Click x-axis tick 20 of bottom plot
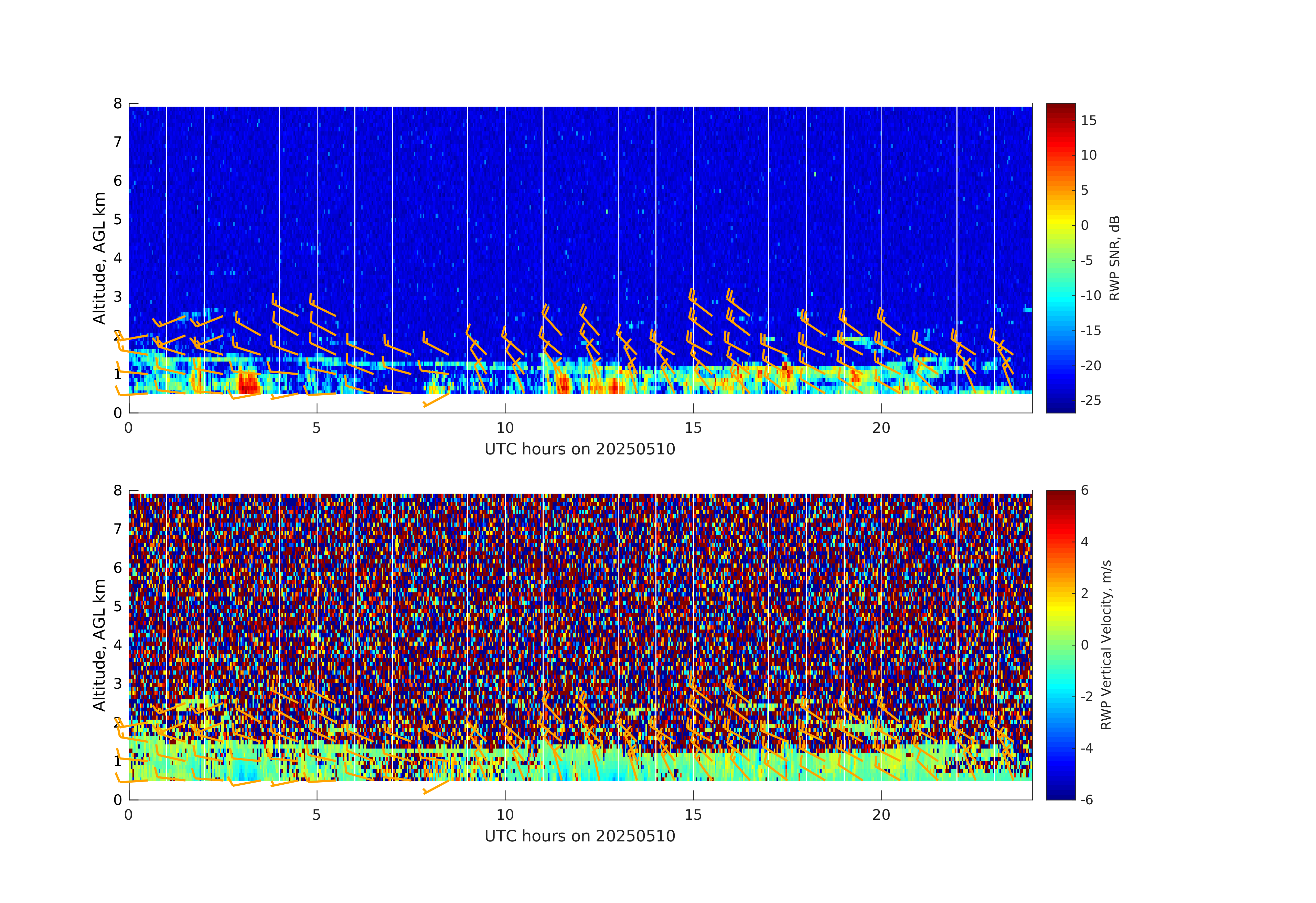The height and width of the screenshot is (903, 1316). [x=881, y=815]
